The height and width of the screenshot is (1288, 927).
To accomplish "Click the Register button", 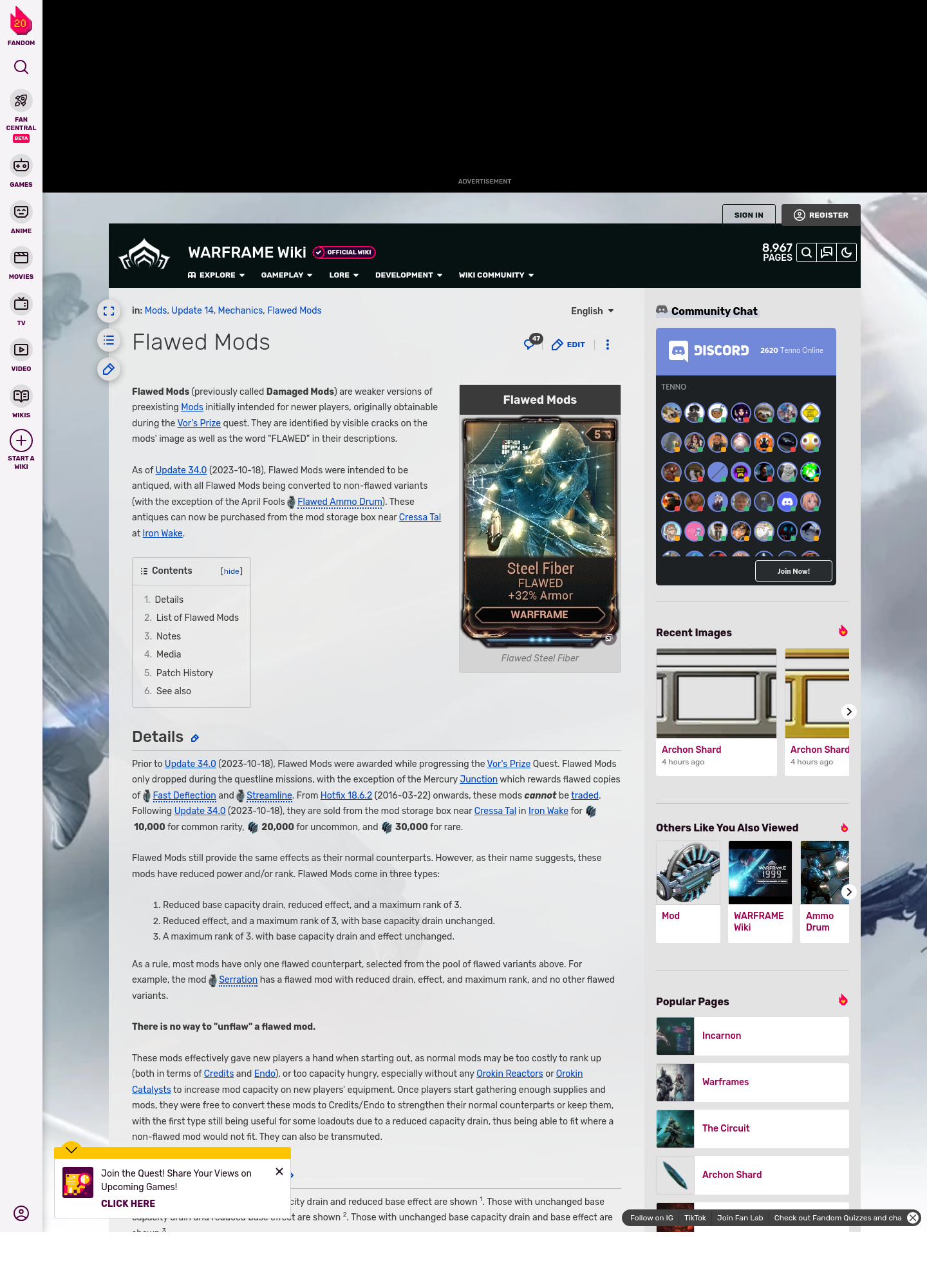I will tap(821, 215).
